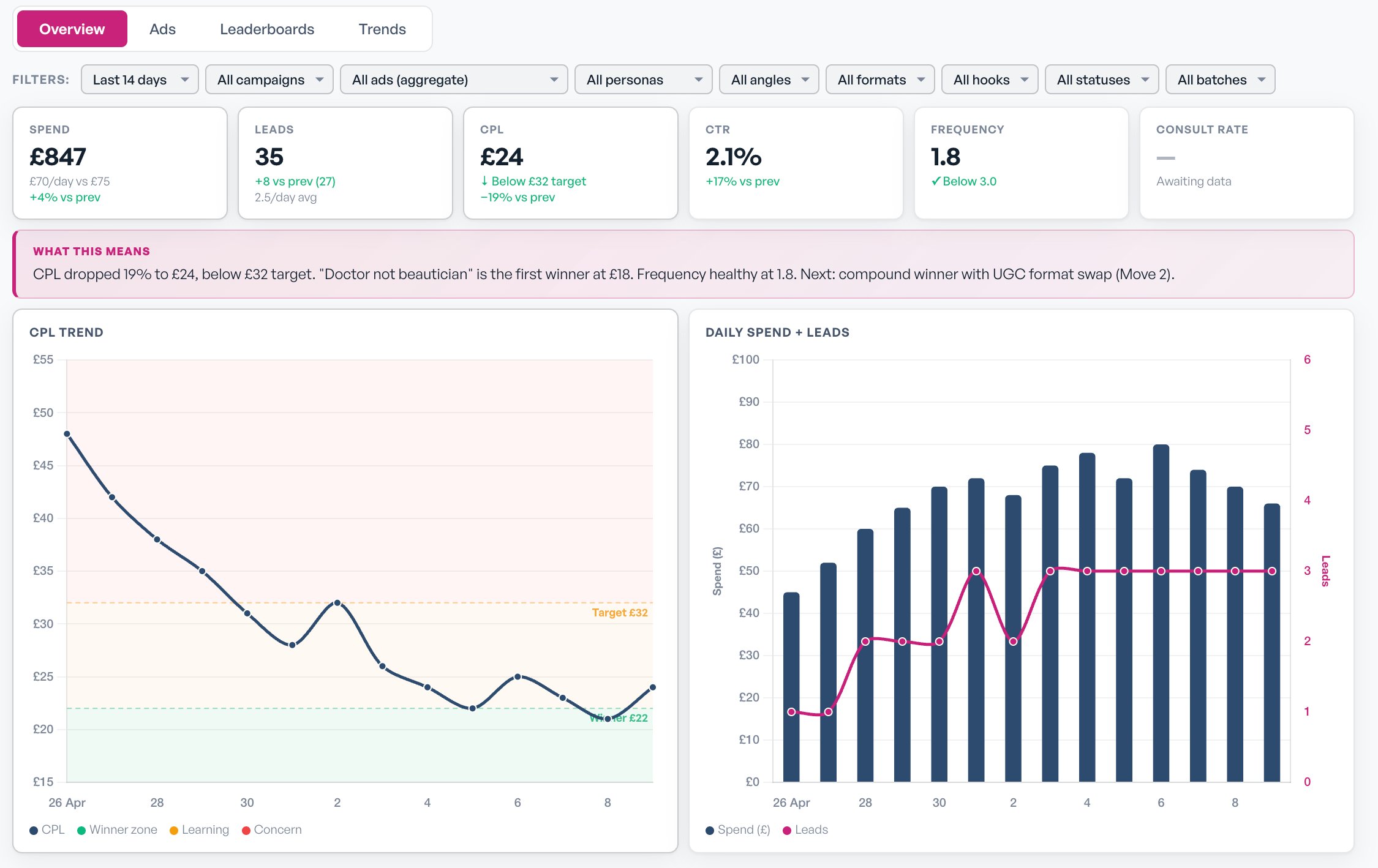Click the Leads 35 metric card
Screen dimensions: 1378x868
345,163
